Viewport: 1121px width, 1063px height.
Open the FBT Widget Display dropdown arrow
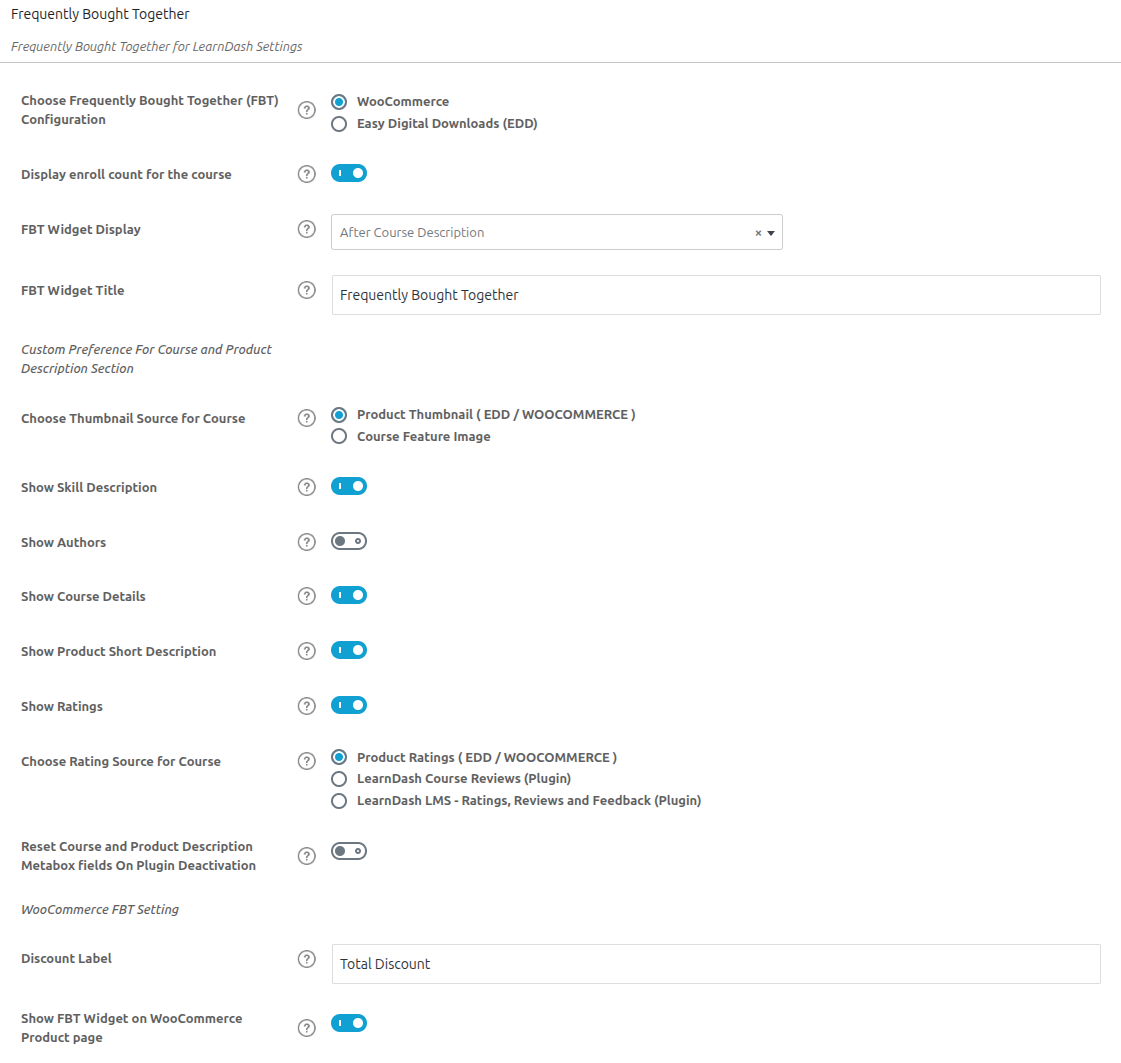[x=771, y=233]
